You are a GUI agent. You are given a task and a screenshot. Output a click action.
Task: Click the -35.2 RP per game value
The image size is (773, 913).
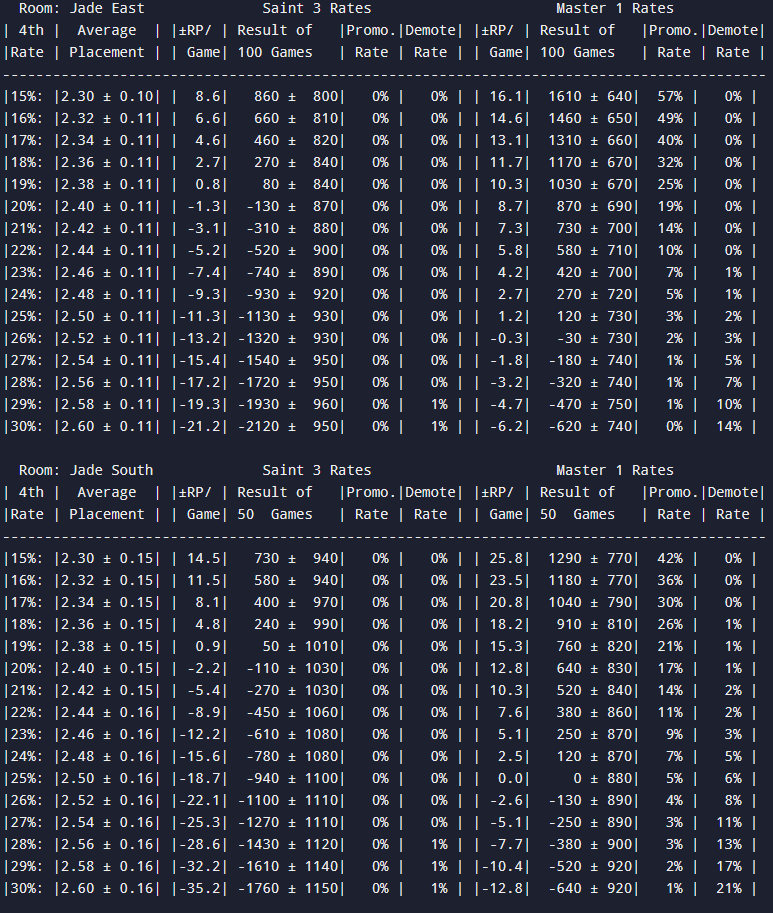pyautogui.click(x=200, y=889)
